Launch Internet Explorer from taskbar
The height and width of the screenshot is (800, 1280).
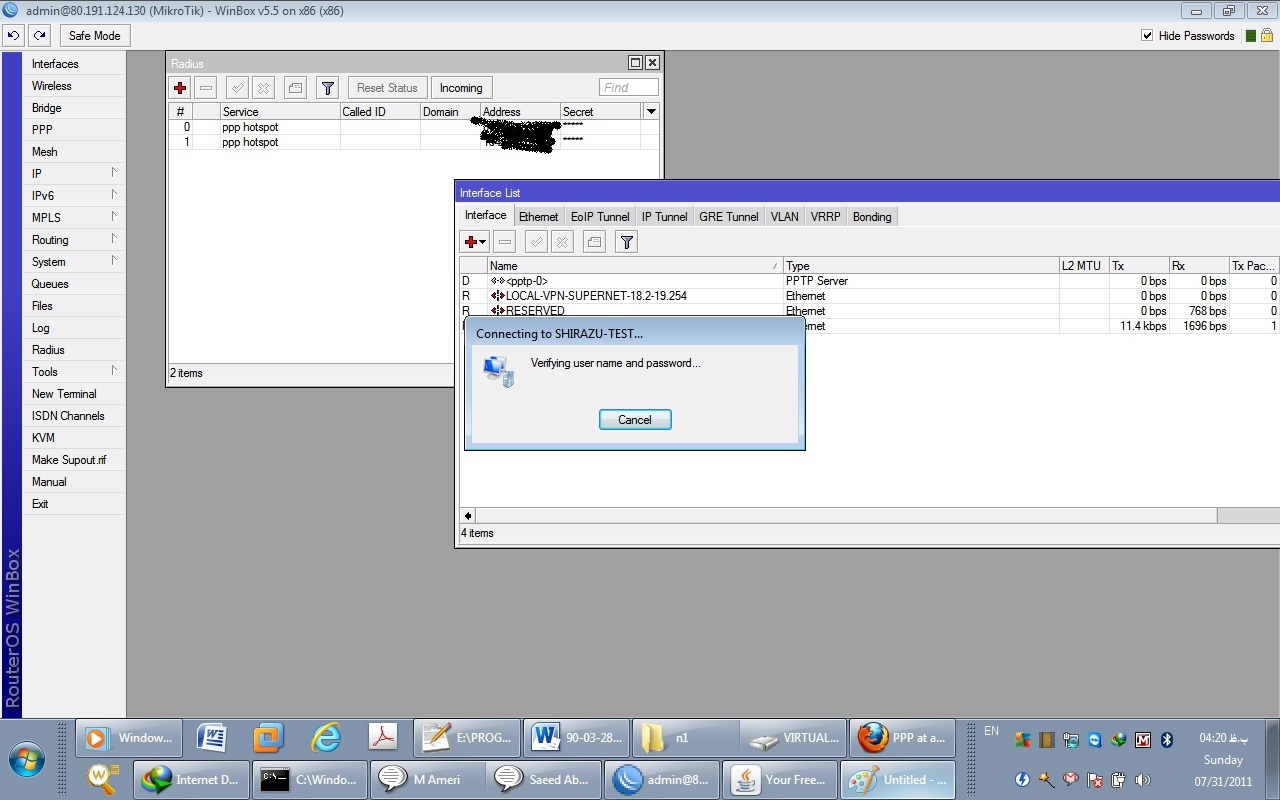click(326, 738)
